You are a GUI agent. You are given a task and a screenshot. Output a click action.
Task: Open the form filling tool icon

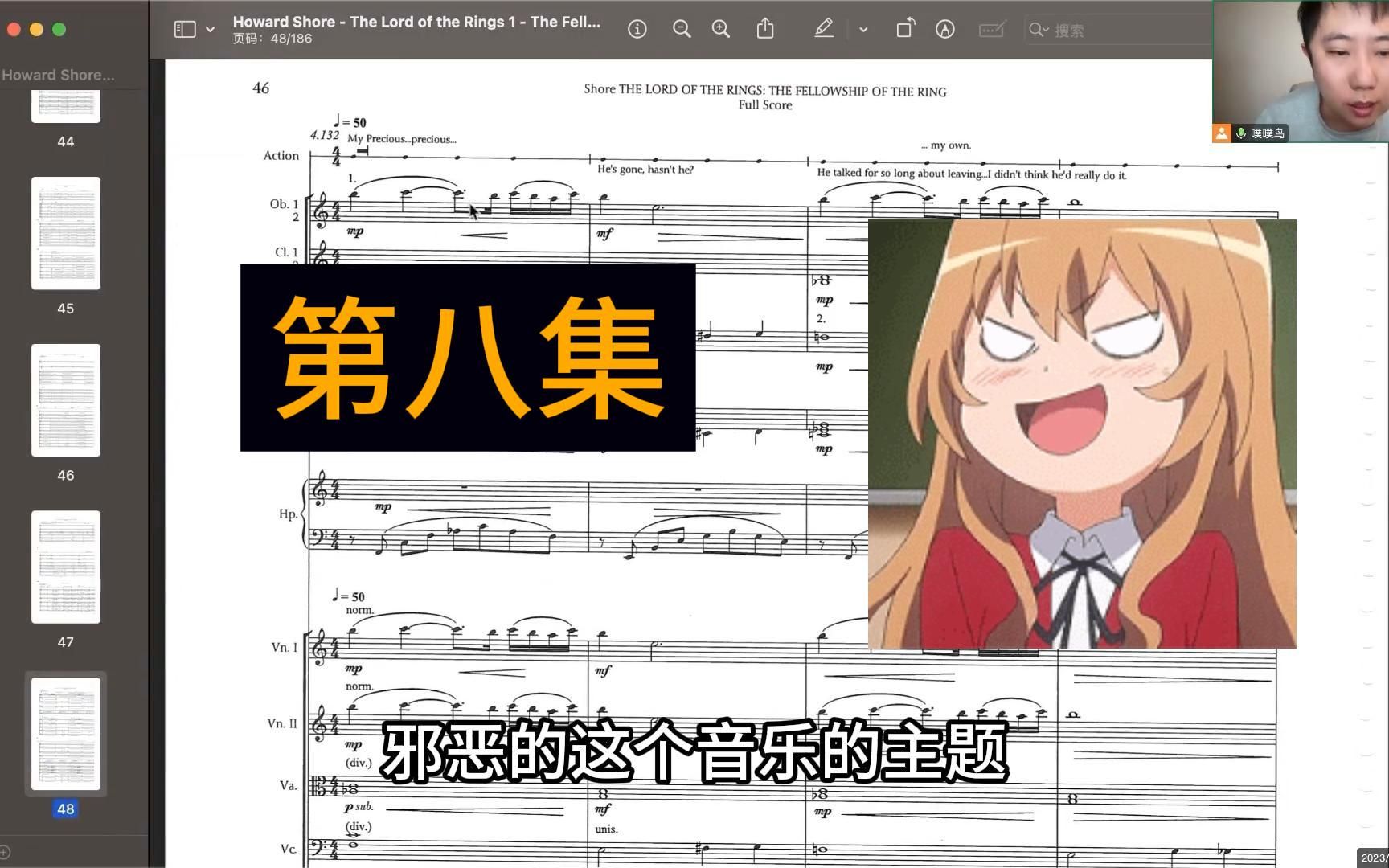[x=992, y=29]
